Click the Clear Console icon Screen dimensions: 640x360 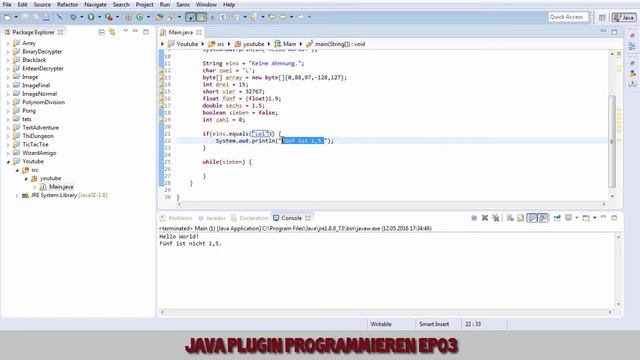510,218
